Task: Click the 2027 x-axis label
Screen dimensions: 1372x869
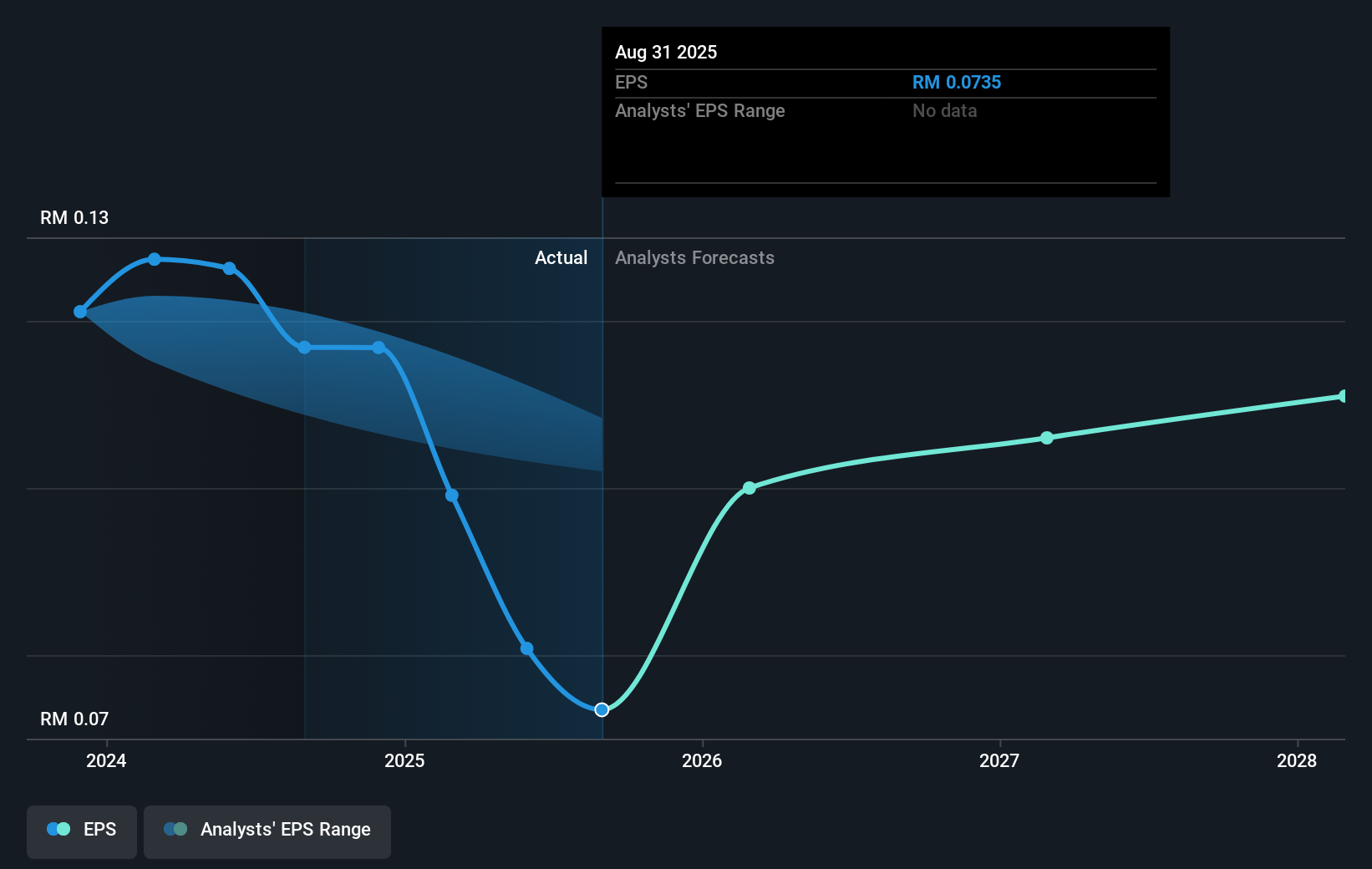Action: tap(999, 760)
